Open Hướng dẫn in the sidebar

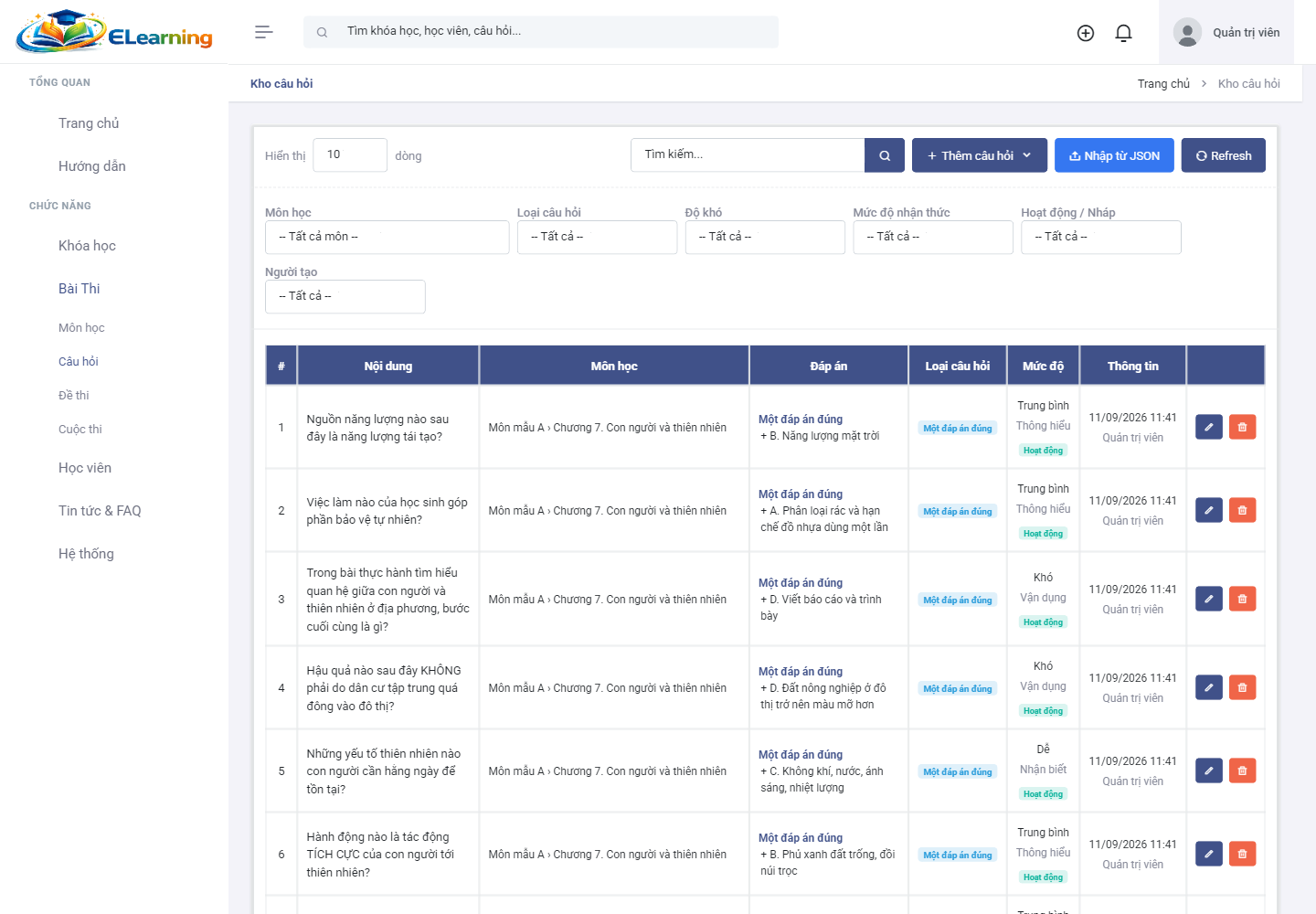[x=92, y=166]
